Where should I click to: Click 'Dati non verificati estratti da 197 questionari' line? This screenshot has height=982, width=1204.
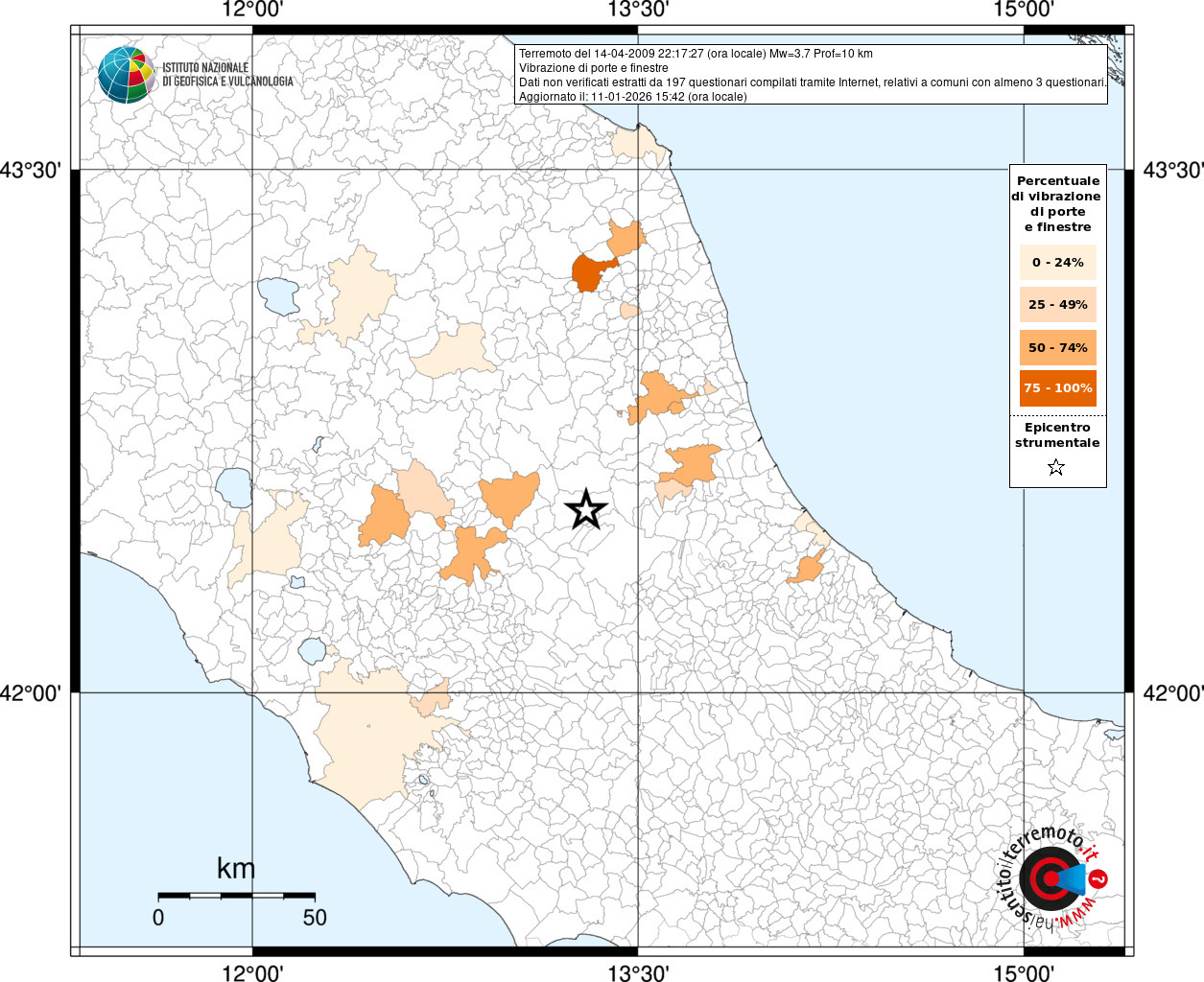813,82
